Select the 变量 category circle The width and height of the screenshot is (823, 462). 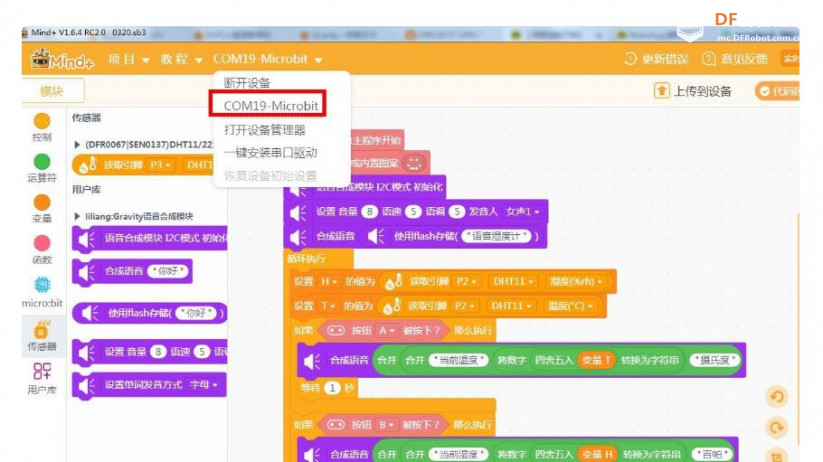coord(42,202)
